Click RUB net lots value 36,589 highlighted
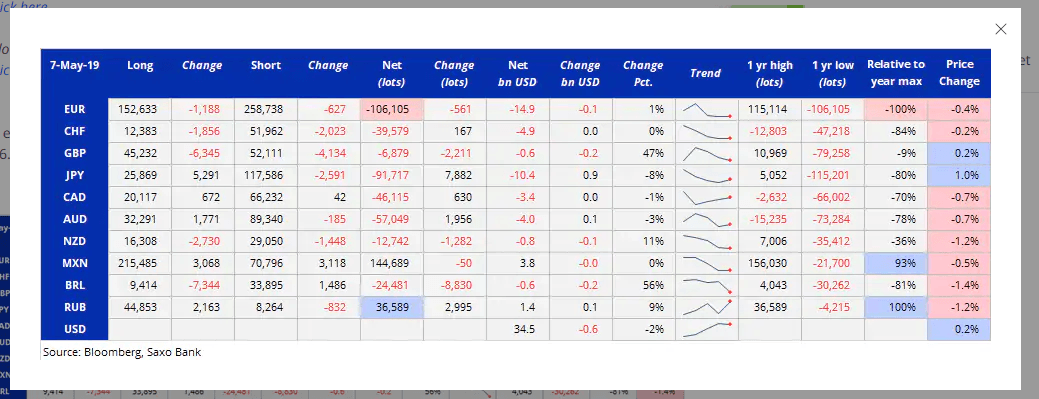 392,307
